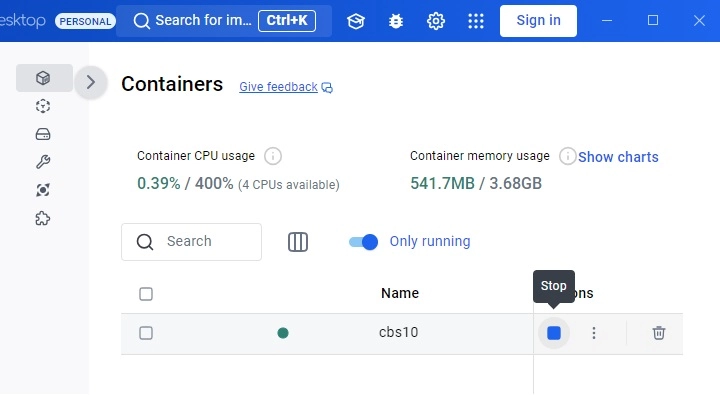The image size is (720, 395).
Task: Open the Volumes view in sidebar
Action: click(x=43, y=134)
